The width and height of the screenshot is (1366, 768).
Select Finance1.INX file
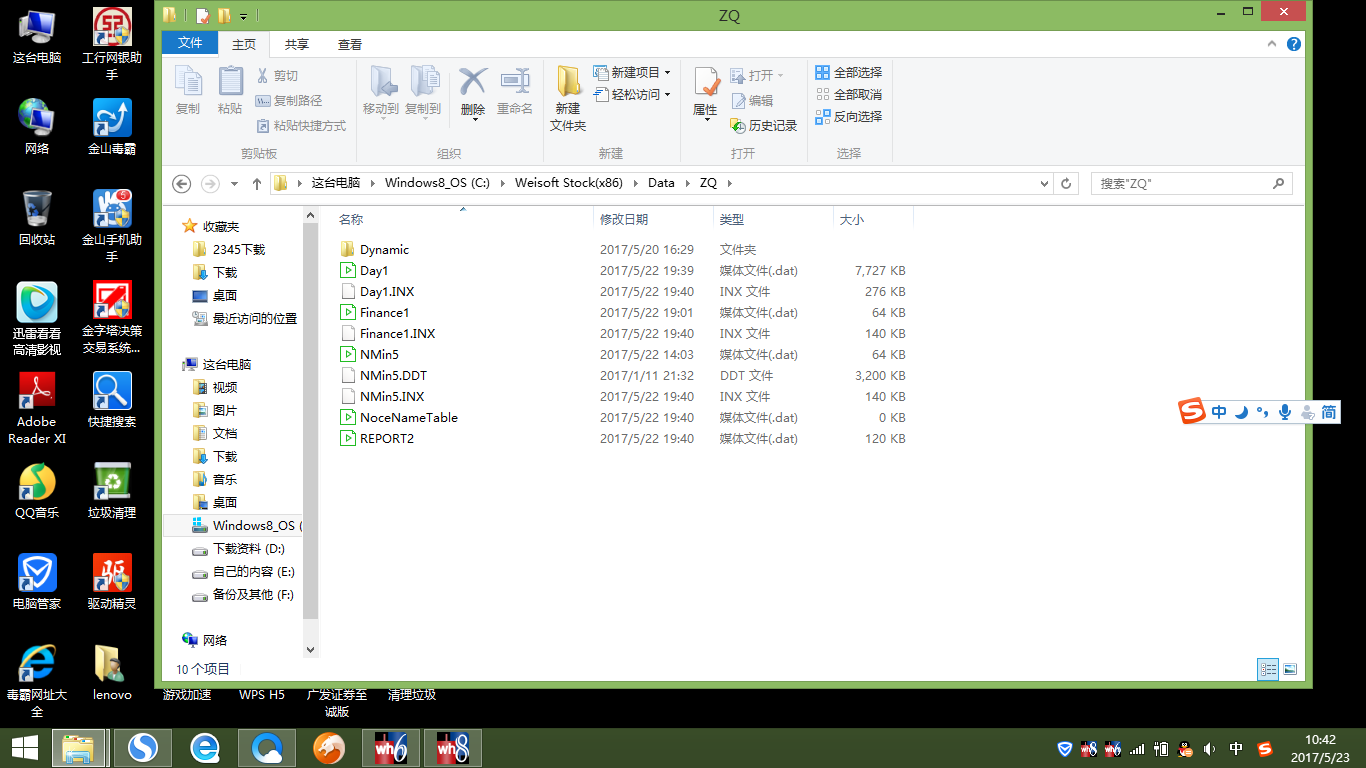click(x=397, y=334)
